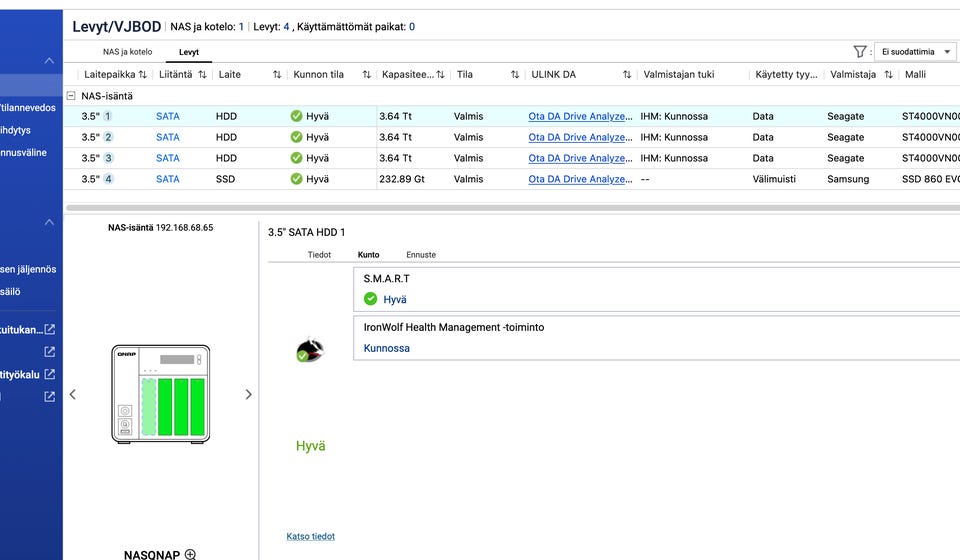This screenshot has height=560, width=960.
Task: Click the NASONAP zoom-in magnifier icon
Action: point(190,554)
